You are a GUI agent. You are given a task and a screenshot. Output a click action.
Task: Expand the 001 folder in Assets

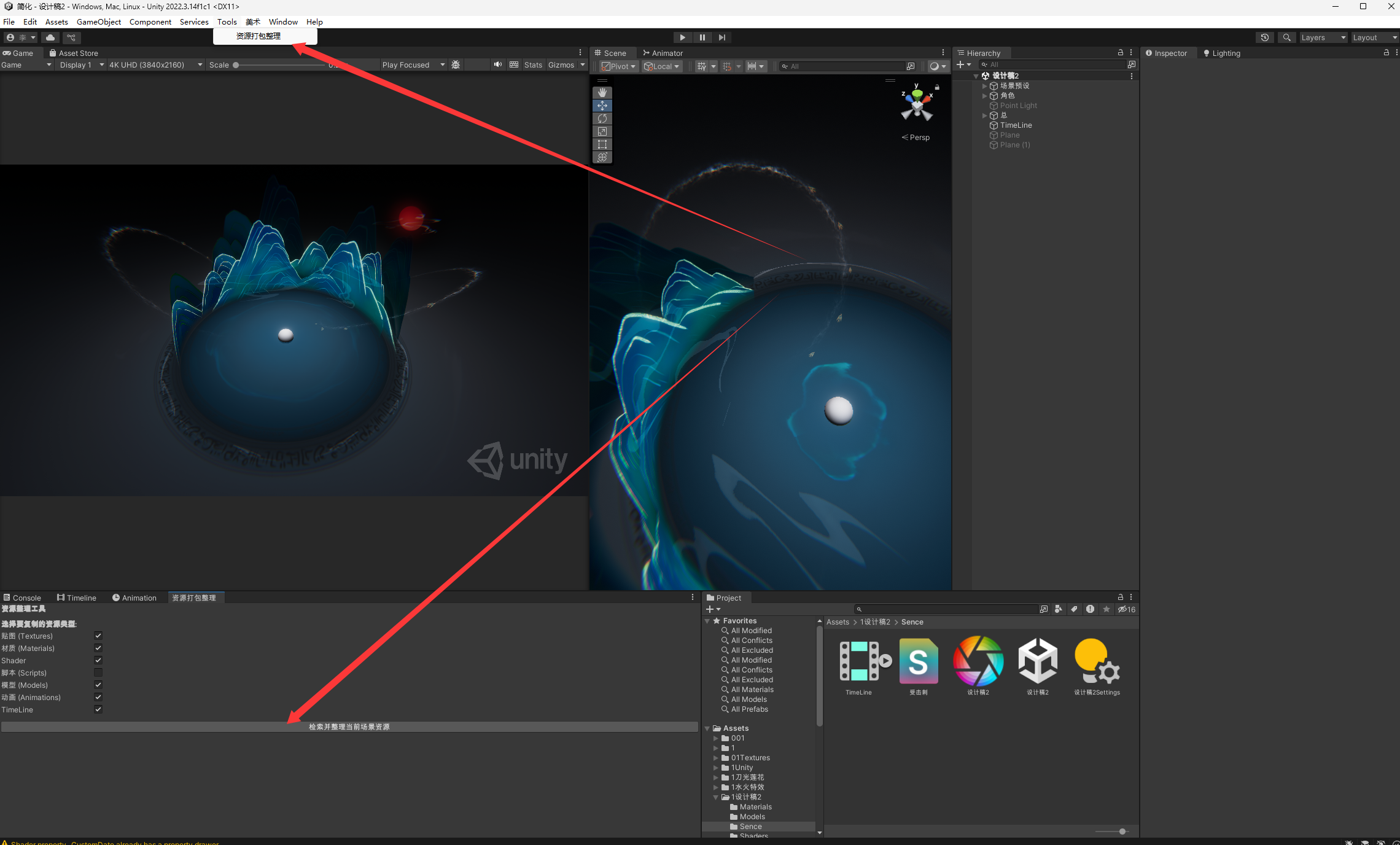[716, 738]
